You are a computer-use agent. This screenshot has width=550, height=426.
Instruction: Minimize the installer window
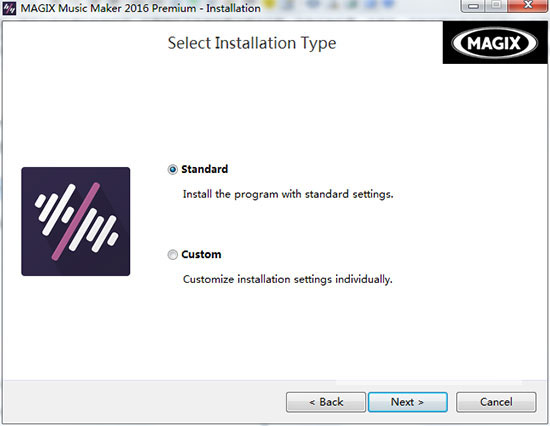(x=473, y=5)
